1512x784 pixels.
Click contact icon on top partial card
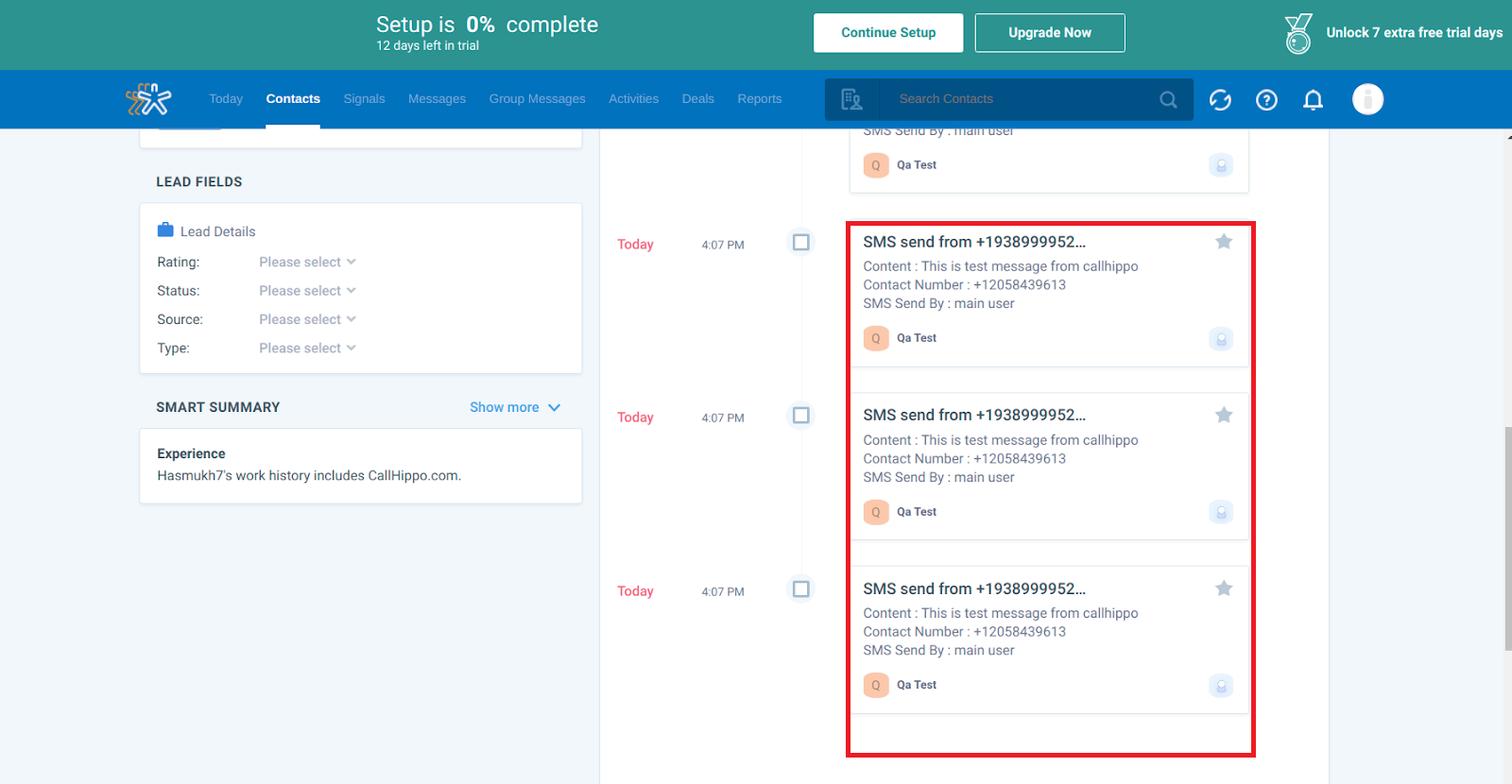click(x=1221, y=165)
